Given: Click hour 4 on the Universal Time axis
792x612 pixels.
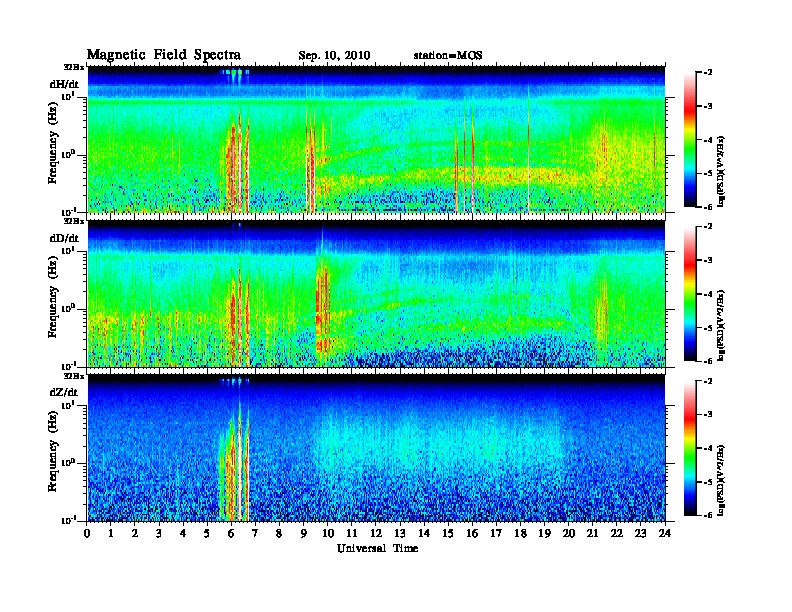Looking at the screenshot, I should pyautogui.click(x=183, y=534).
